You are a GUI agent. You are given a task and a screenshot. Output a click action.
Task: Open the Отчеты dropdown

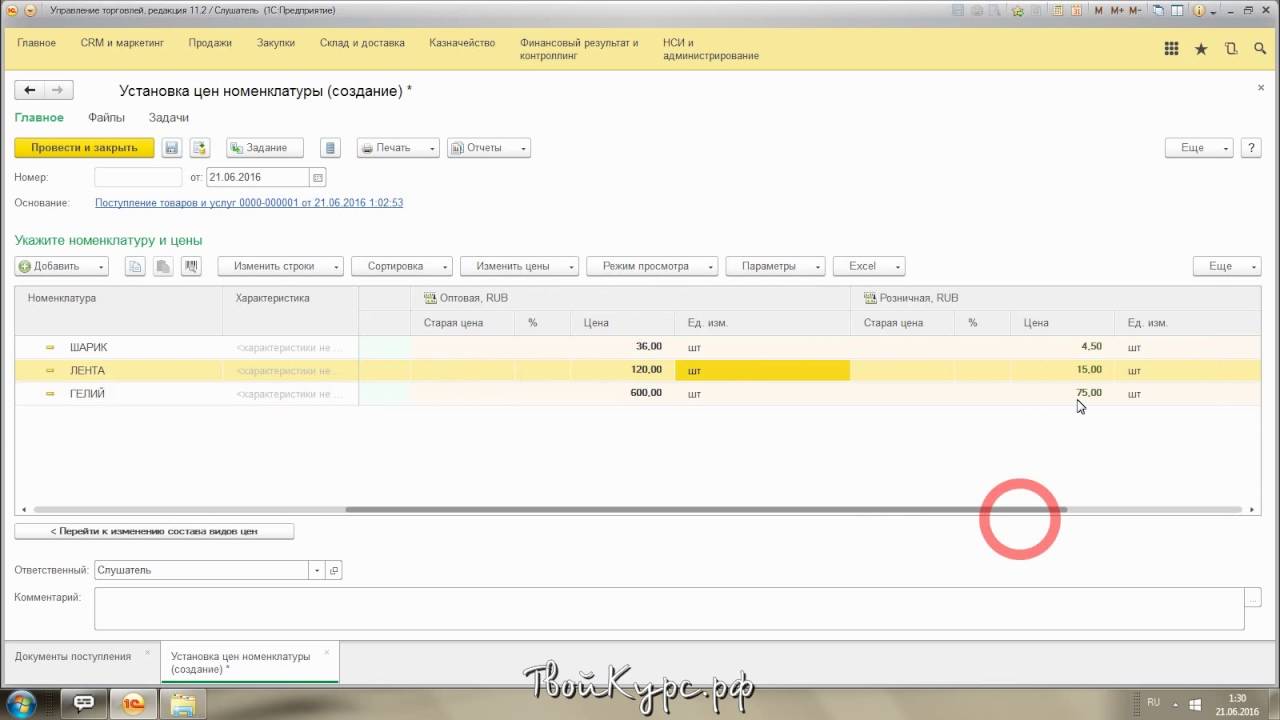(489, 148)
